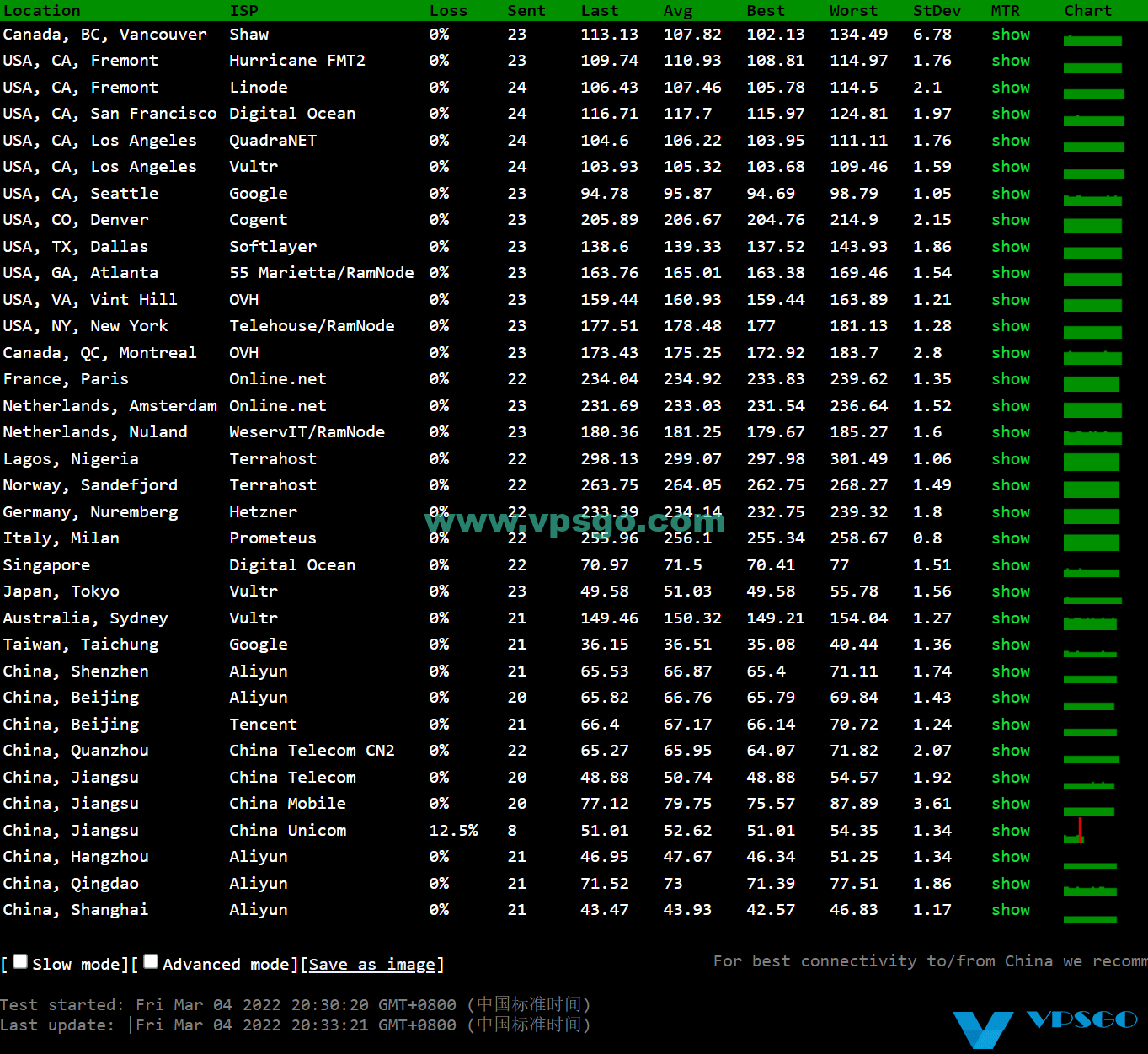Show MTR for Quanzhou China Telecom CN2
1148x1054 pixels.
click(1011, 751)
